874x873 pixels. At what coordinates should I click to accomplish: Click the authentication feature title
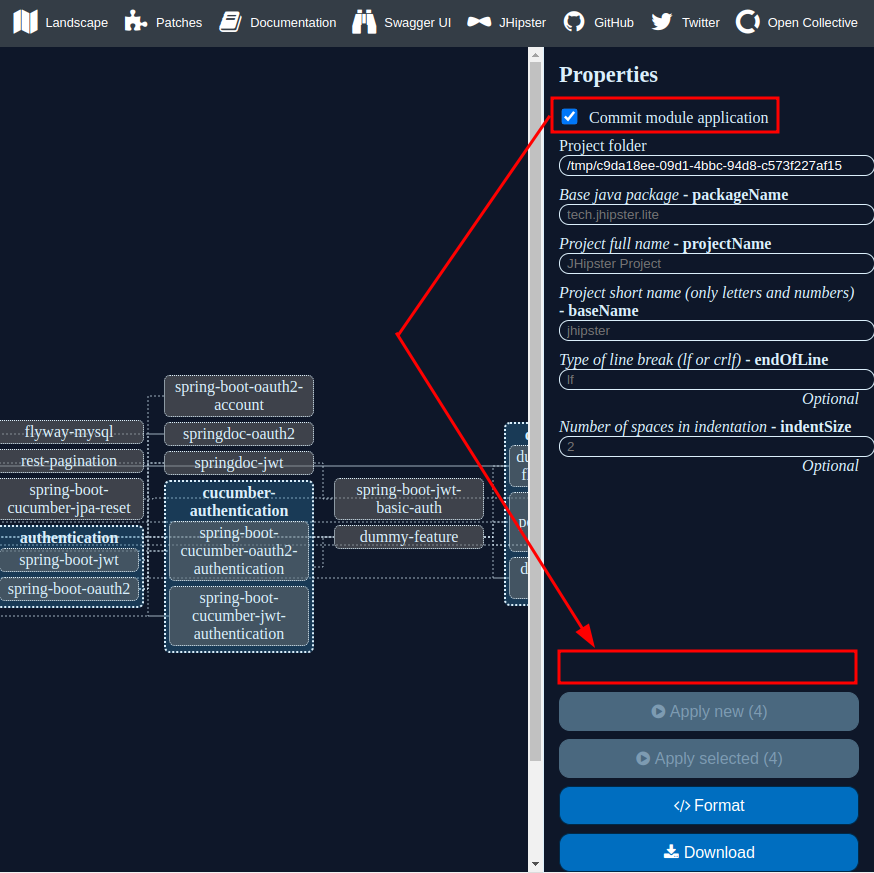point(69,537)
